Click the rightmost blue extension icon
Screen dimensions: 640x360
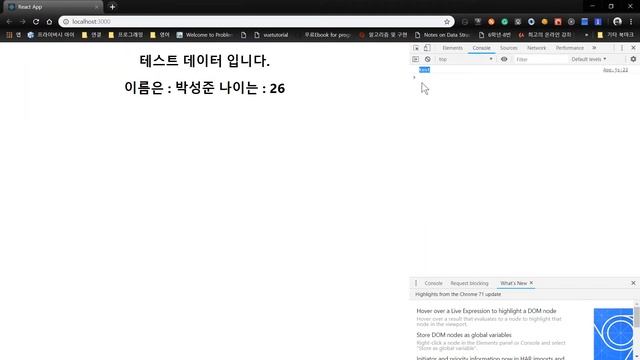pos(598,22)
